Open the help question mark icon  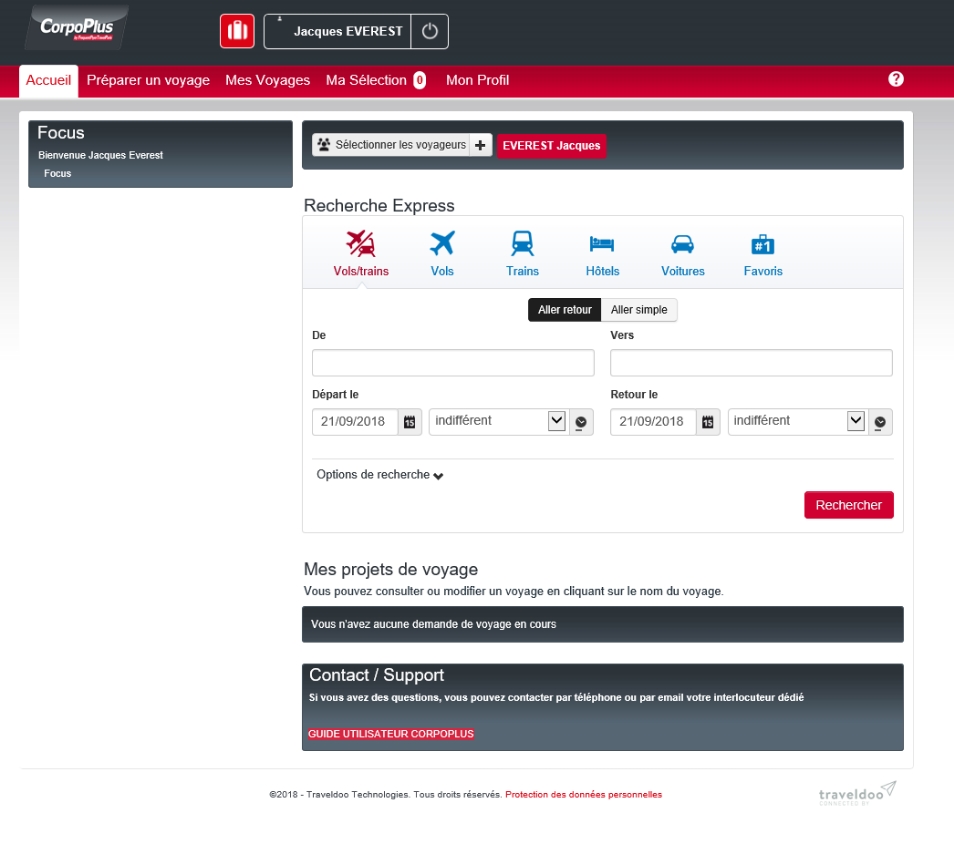pos(896,79)
